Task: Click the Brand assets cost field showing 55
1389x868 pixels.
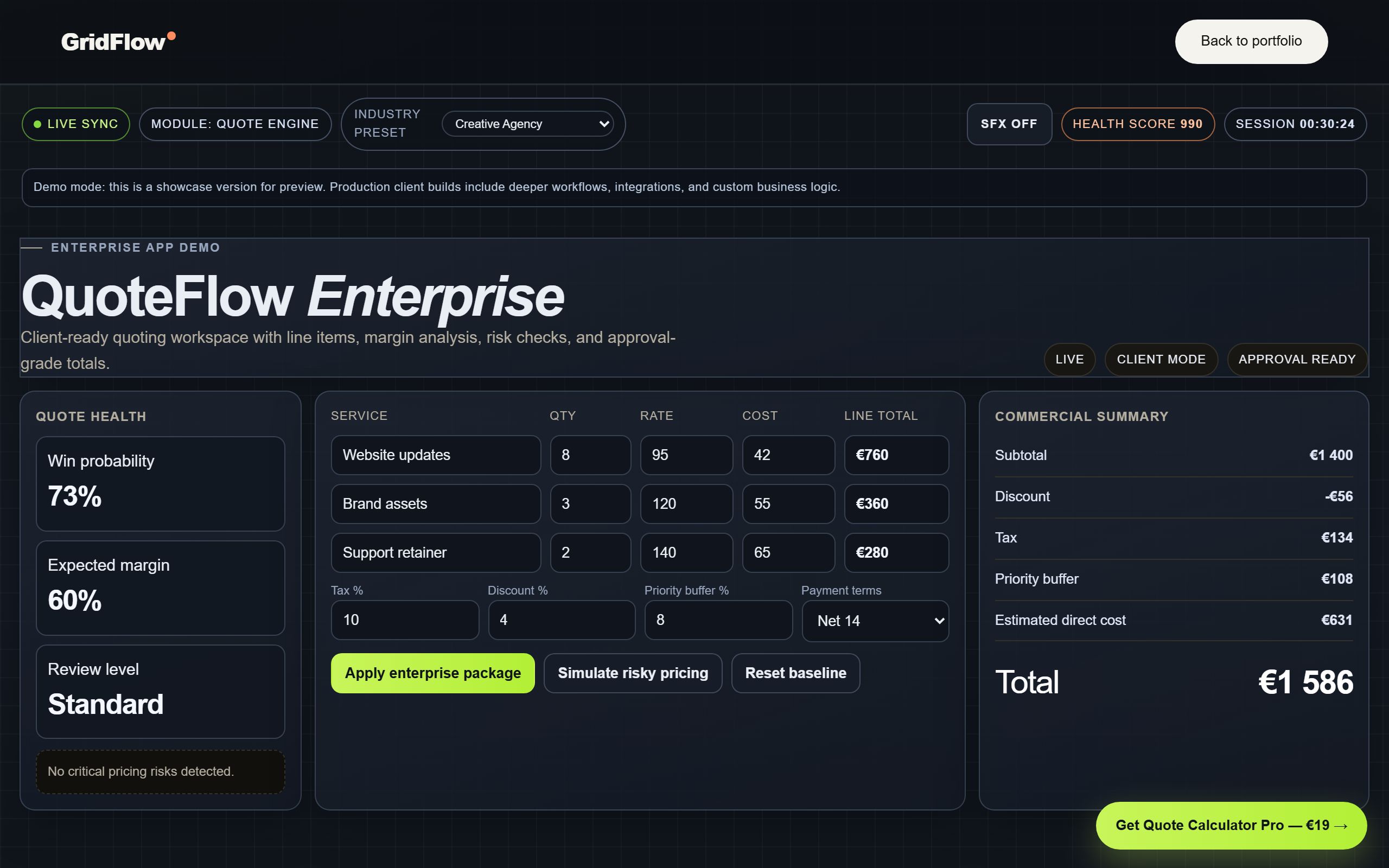Action: click(788, 503)
